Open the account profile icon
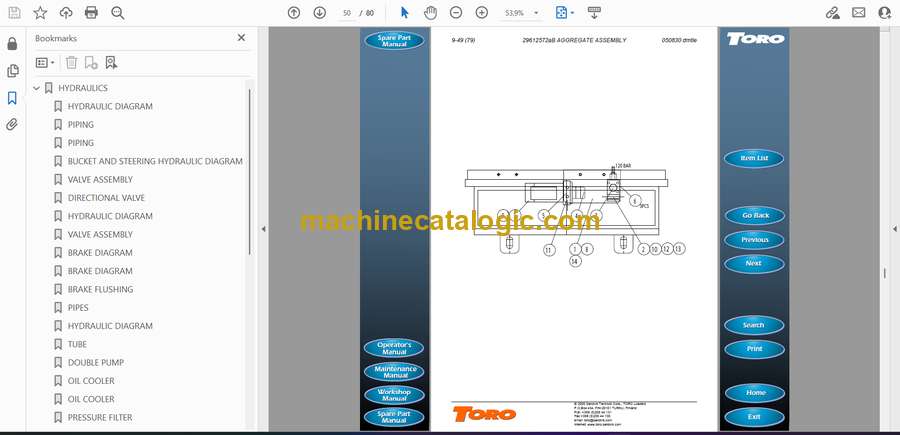Screen dimensions: 900x435 [885, 13]
